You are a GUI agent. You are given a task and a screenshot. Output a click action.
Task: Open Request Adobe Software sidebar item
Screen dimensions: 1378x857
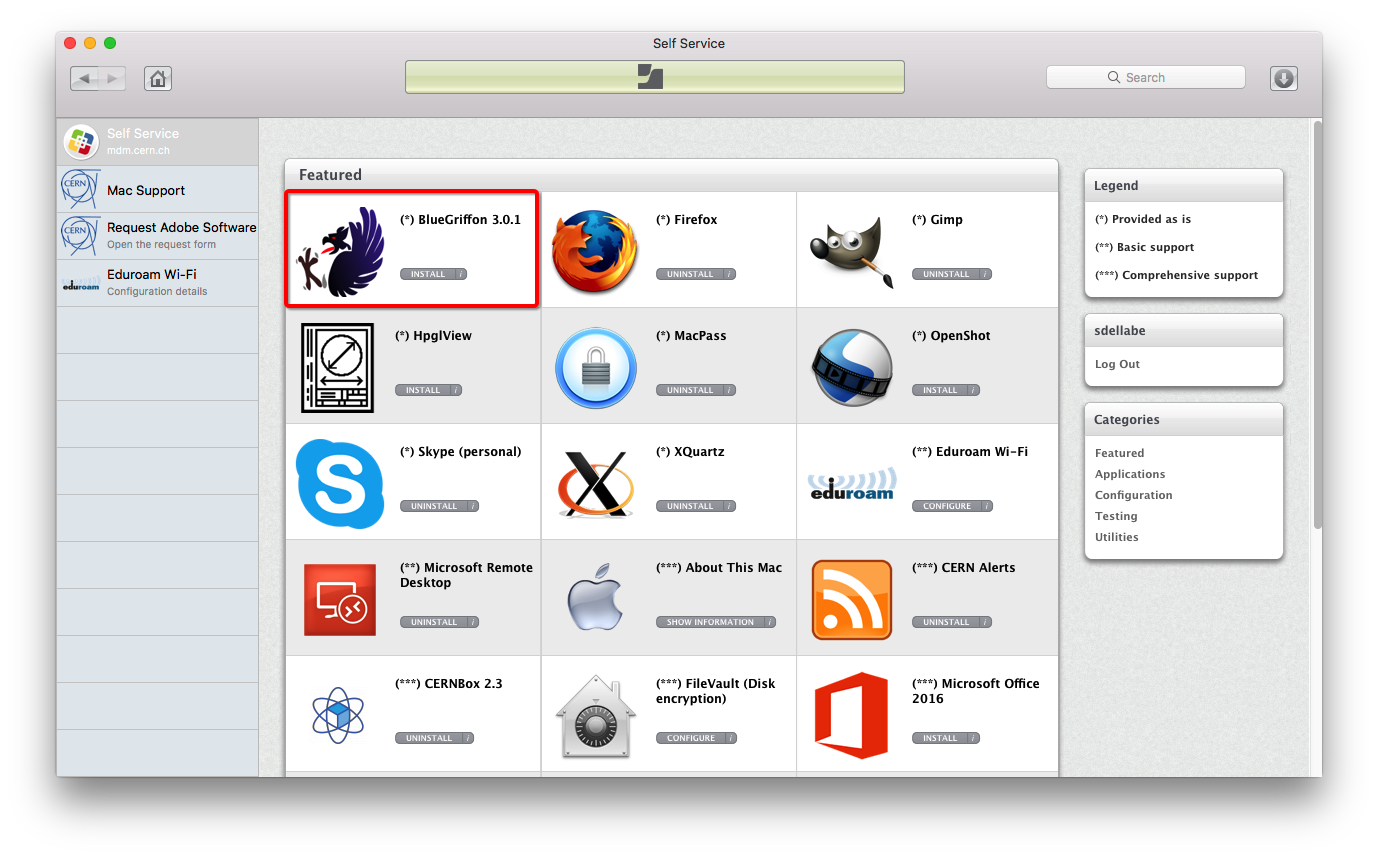click(157, 236)
